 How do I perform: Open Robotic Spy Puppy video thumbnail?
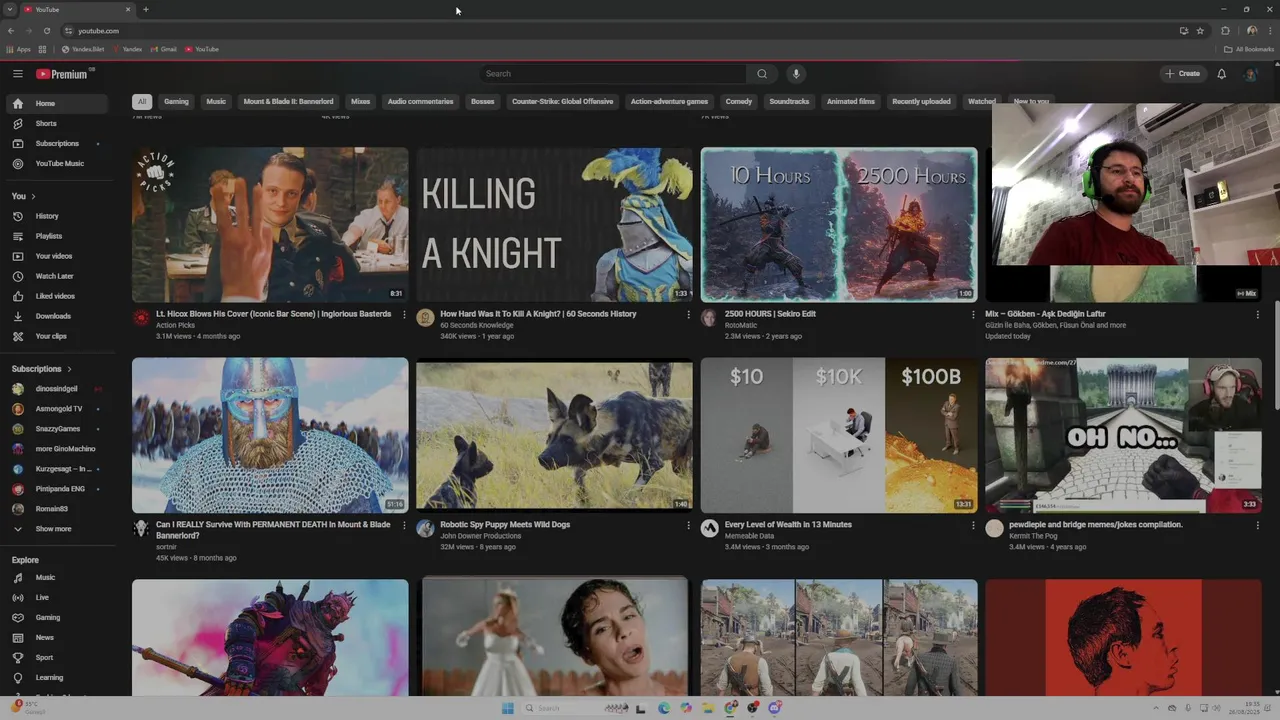(x=554, y=435)
